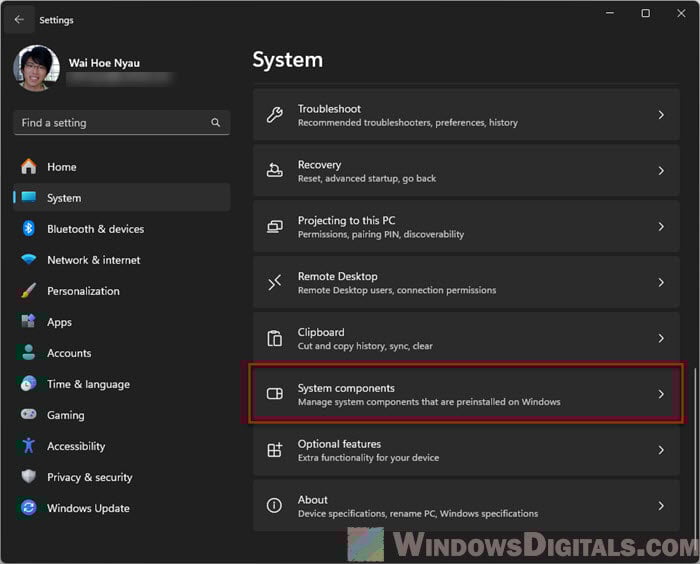Click the Wai Hoe Nyau account name
700x564 pixels.
click(104, 63)
